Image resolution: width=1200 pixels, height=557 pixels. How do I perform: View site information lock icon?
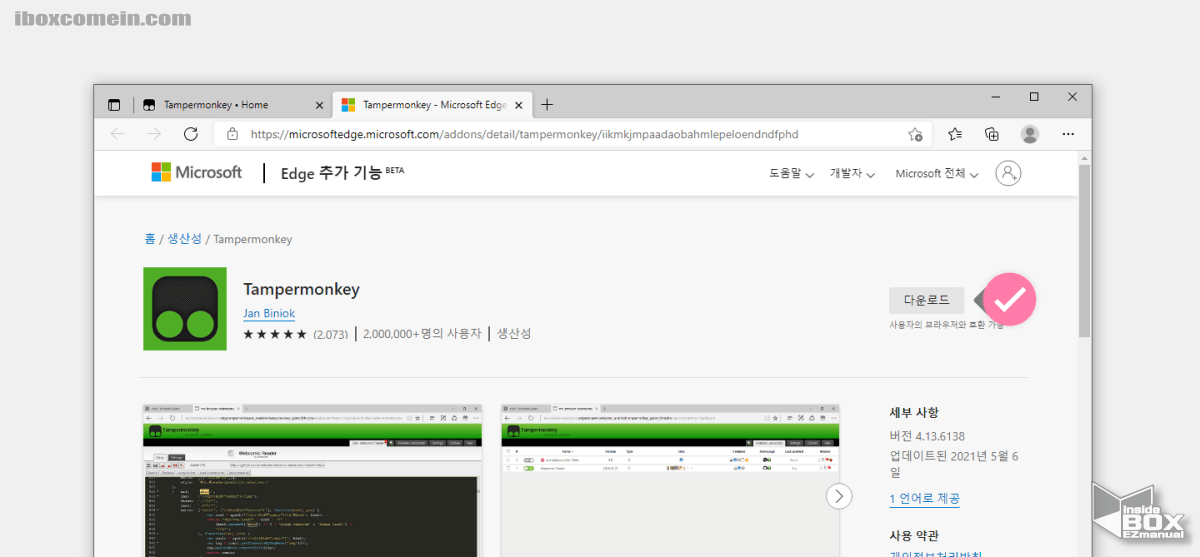(x=232, y=134)
